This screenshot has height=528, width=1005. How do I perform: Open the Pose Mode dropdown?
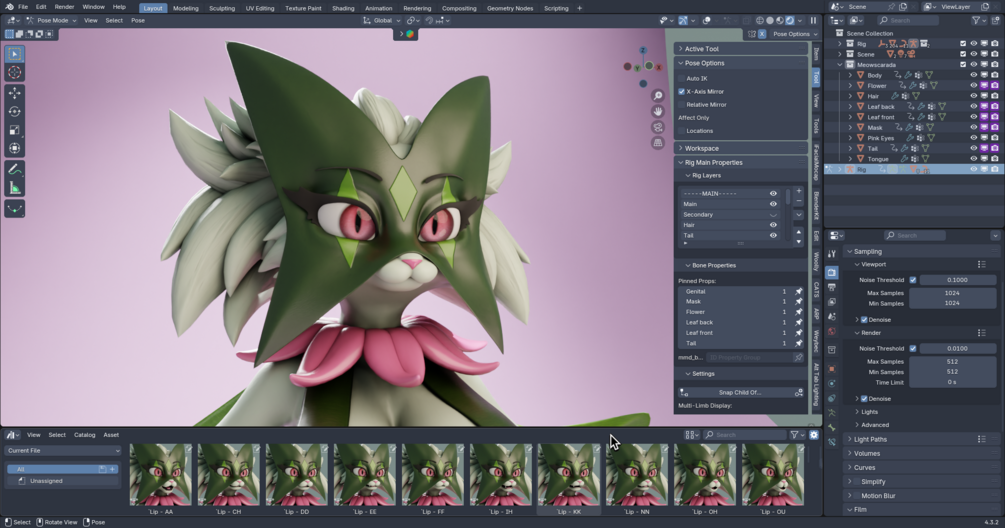[x=51, y=21]
